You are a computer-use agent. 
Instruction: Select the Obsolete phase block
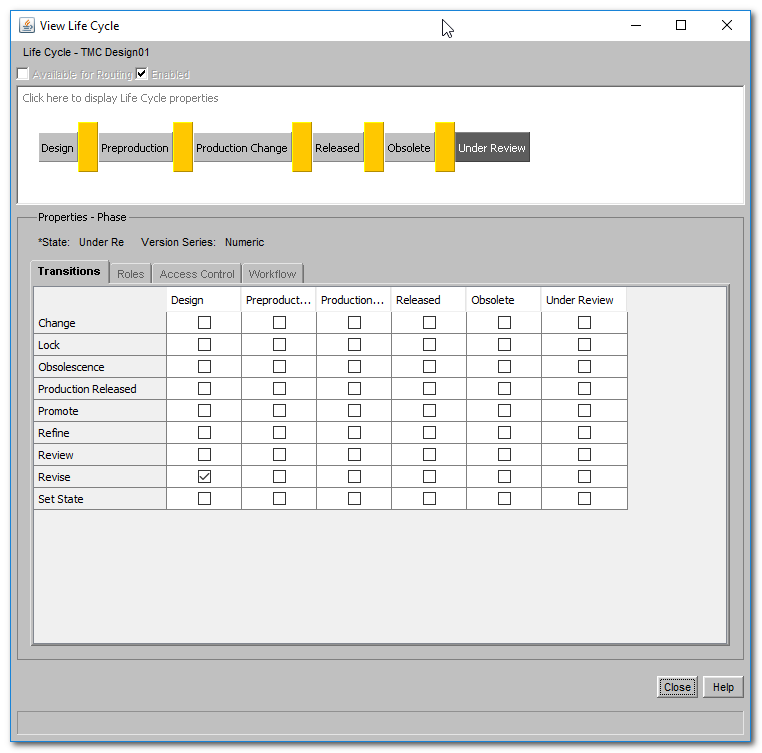(x=408, y=148)
